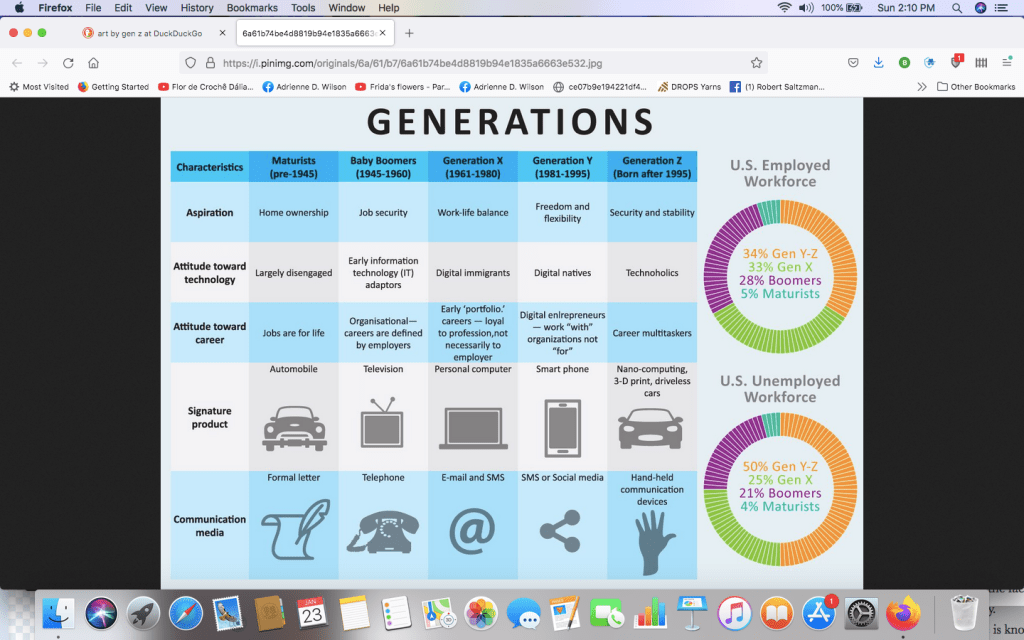Show site information via the lock icon
This screenshot has height=640, width=1024.
210,62
